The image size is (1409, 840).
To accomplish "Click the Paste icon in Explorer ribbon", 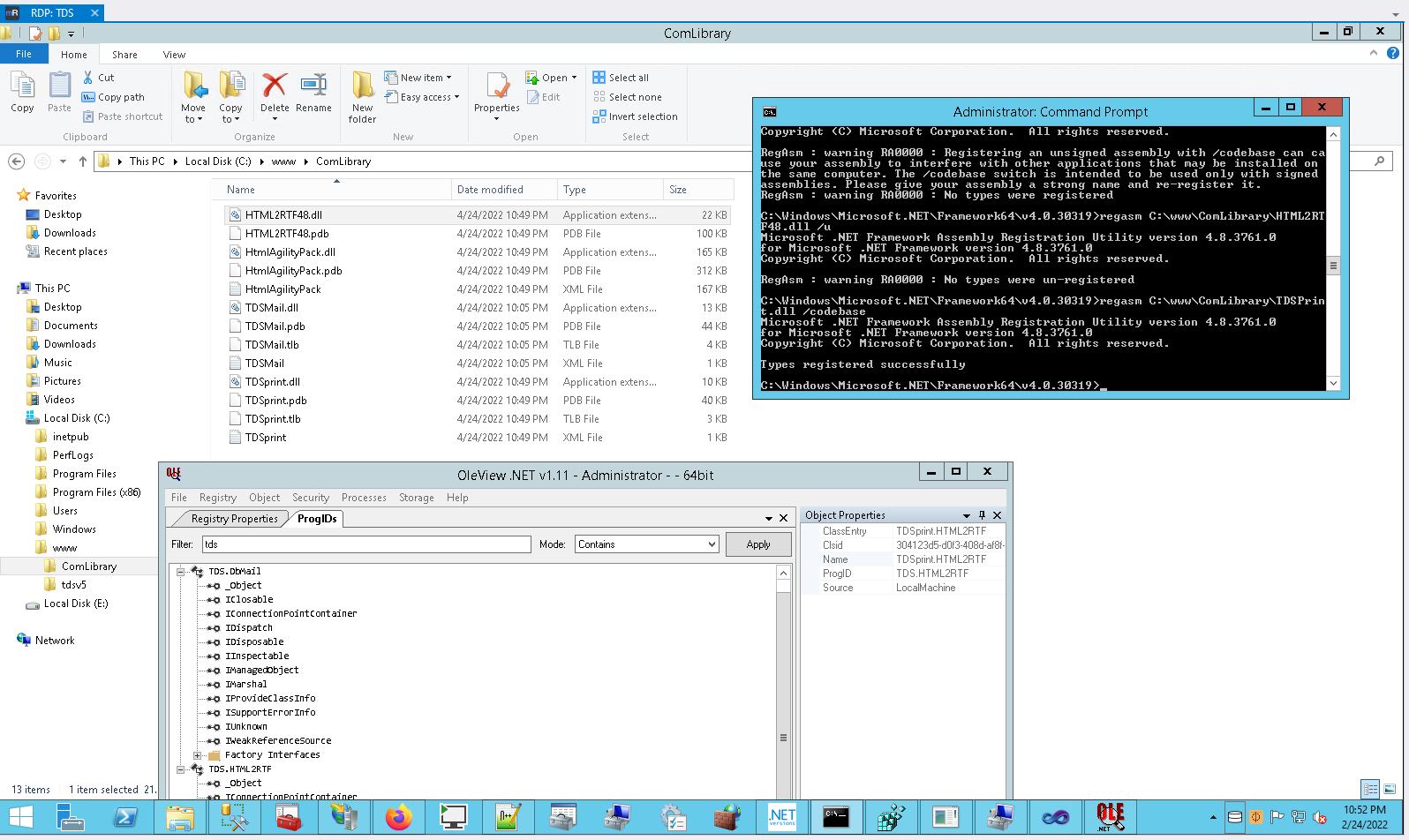I will point(59,93).
